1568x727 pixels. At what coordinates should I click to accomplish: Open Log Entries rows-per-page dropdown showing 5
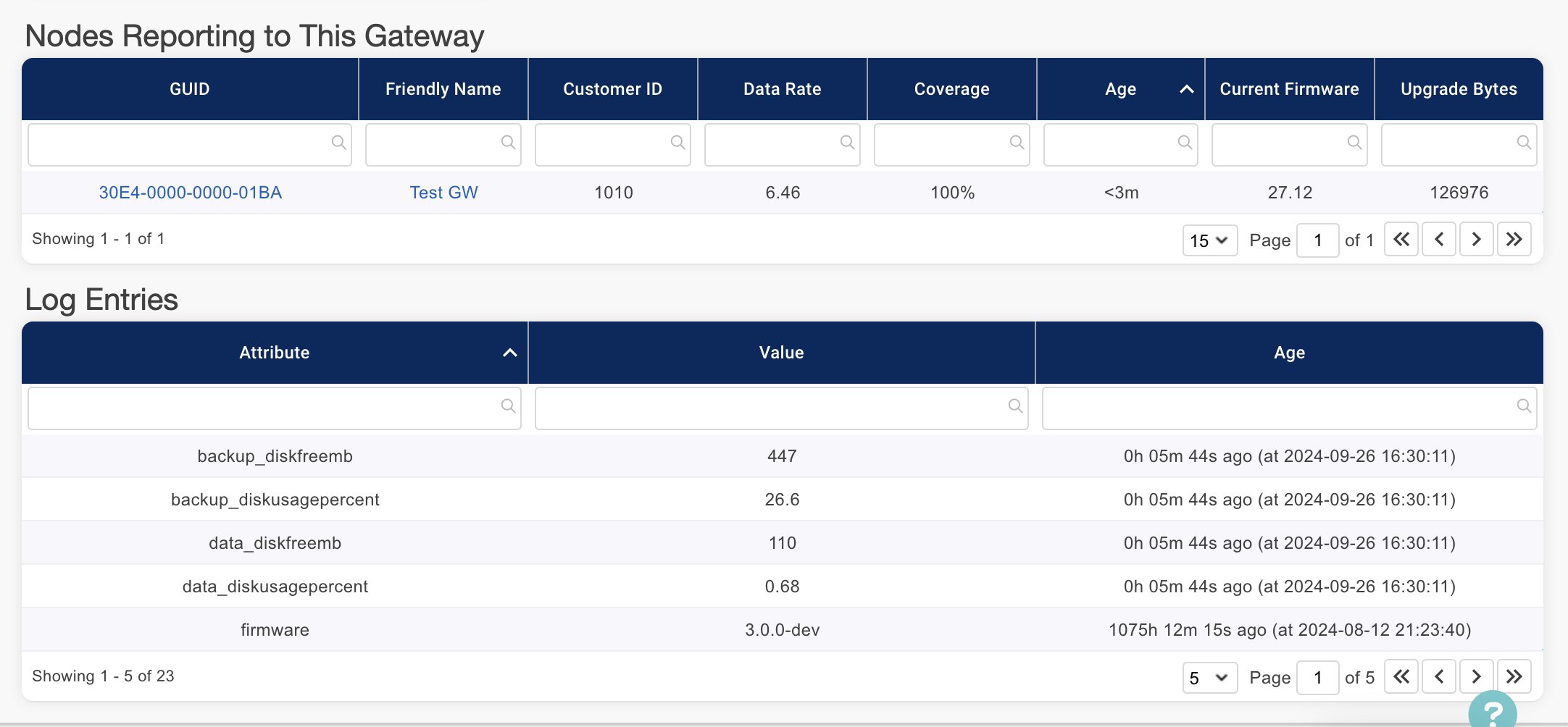1209,678
